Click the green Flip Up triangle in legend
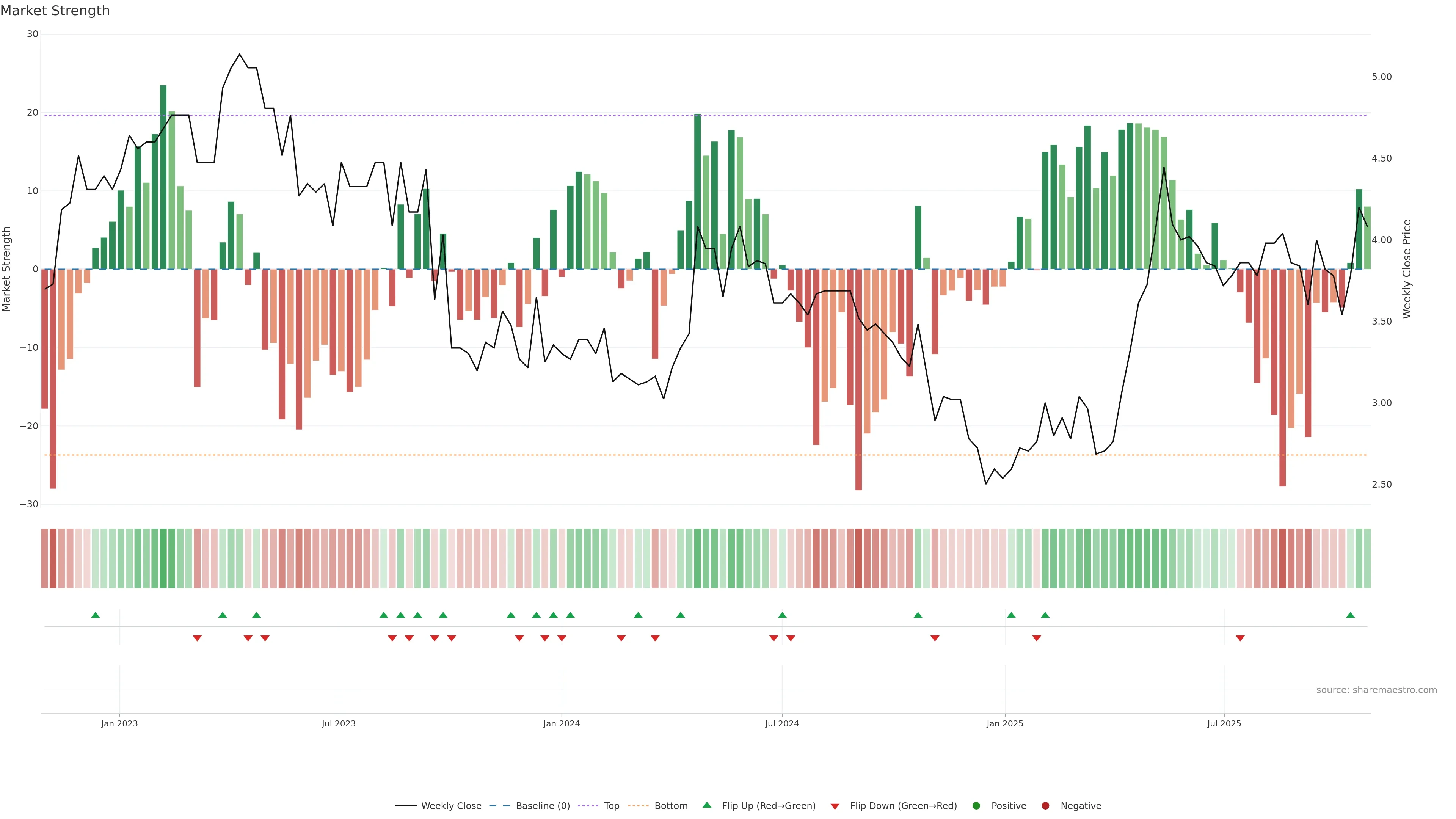1456x819 pixels. coord(706,805)
